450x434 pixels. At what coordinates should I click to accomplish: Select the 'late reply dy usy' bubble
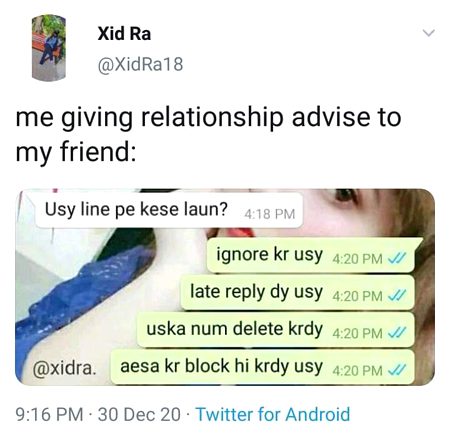pyautogui.click(x=298, y=293)
